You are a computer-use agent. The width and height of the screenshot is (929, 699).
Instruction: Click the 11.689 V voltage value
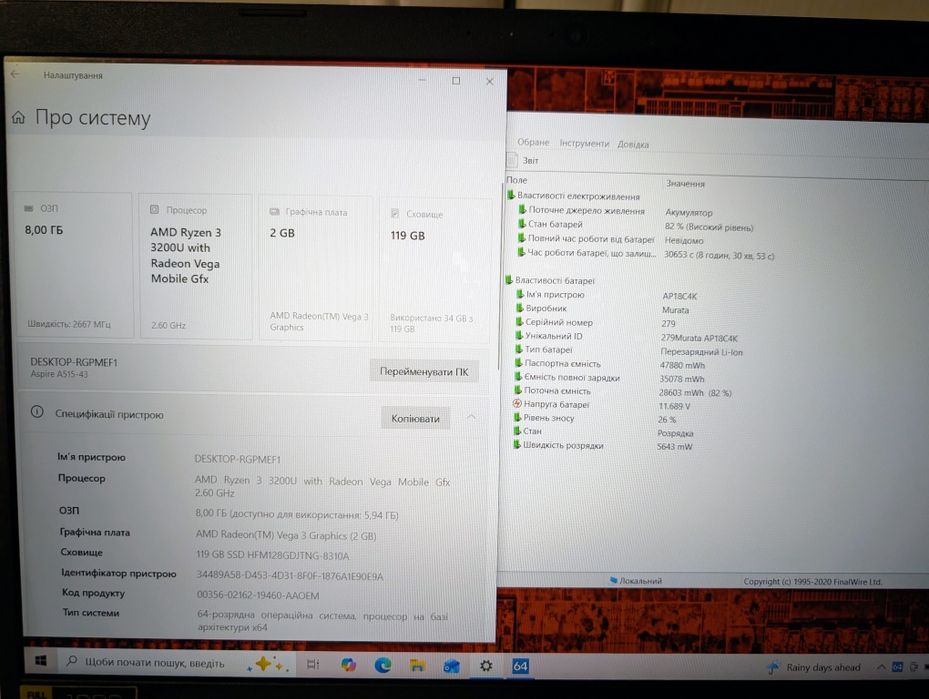click(x=674, y=406)
